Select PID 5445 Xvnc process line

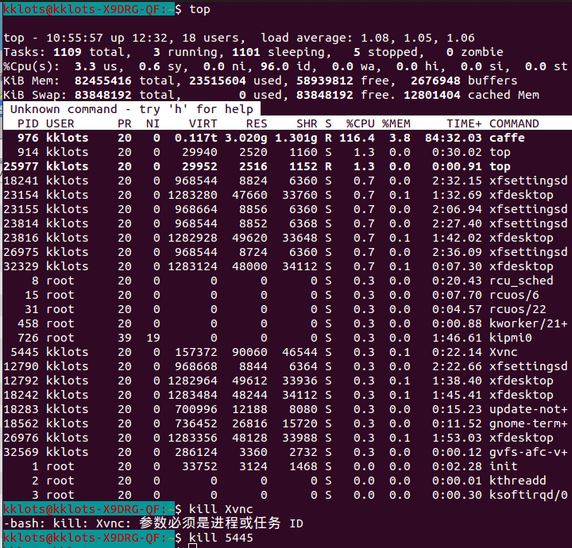(x=286, y=352)
